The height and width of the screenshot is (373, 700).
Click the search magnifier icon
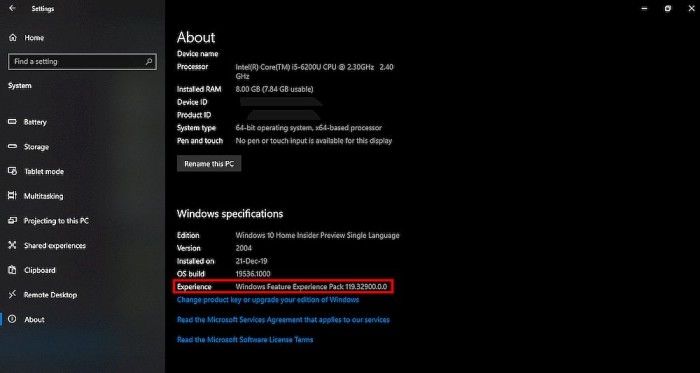149,62
